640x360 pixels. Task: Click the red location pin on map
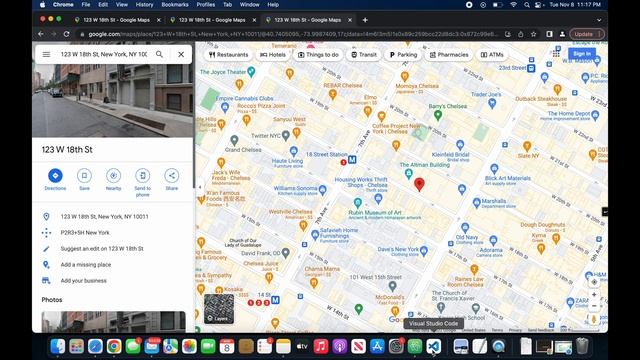(x=419, y=184)
